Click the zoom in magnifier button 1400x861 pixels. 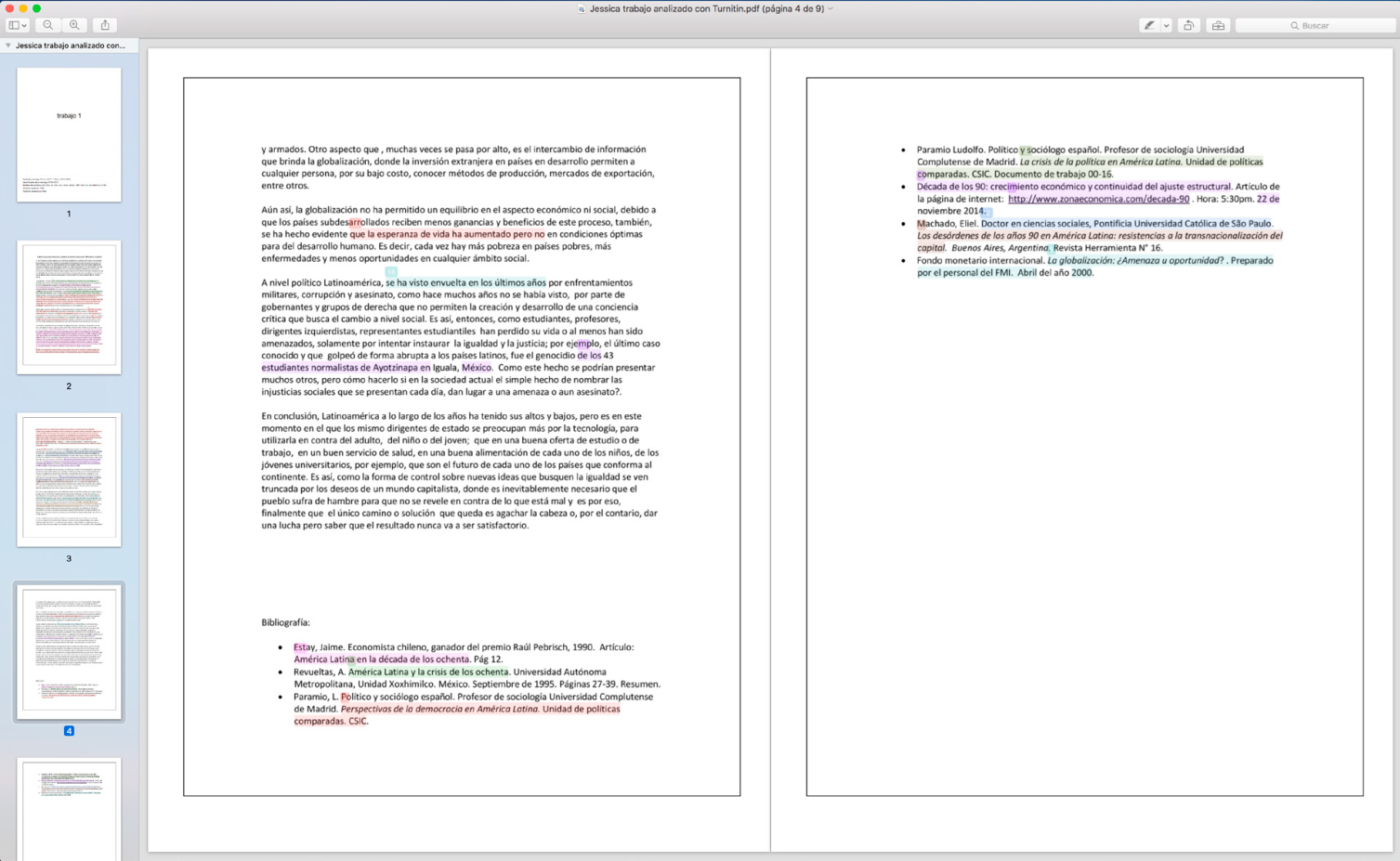point(74,25)
